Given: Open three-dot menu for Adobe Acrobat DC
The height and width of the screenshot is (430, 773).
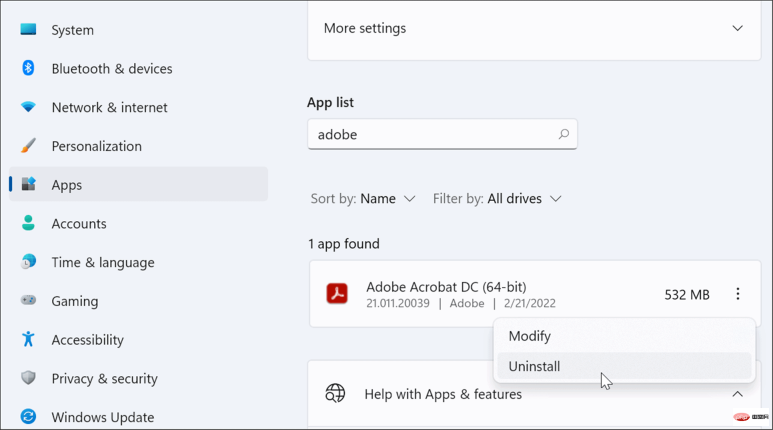Looking at the screenshot, I should pyautogui.click(x=738, y=294).
